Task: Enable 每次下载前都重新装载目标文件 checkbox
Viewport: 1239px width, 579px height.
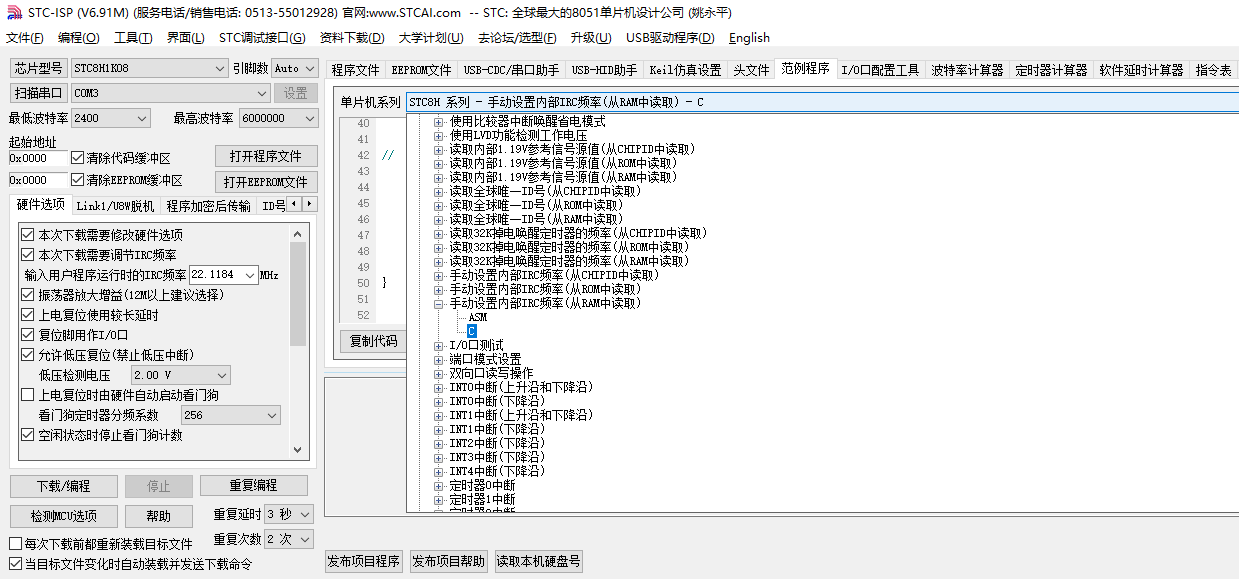Action: 15,544
